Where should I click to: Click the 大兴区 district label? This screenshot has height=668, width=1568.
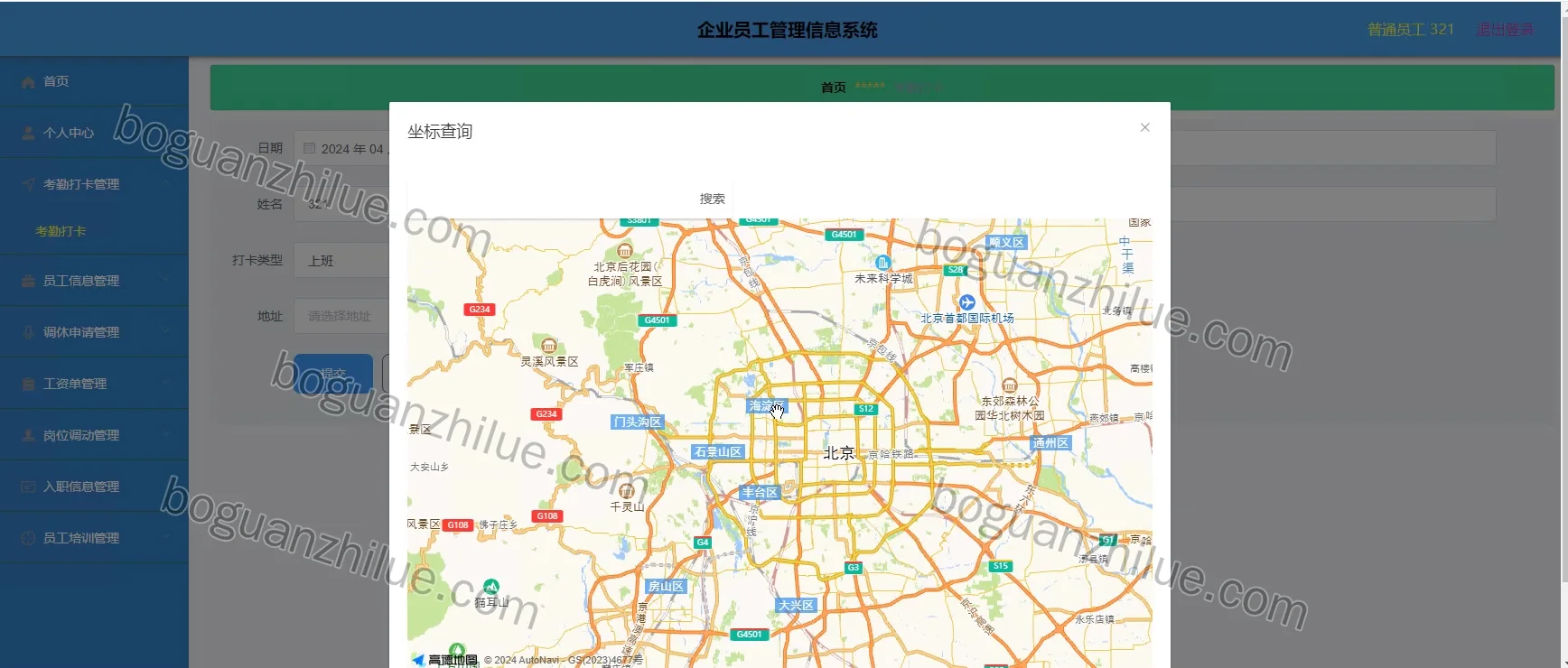pyautogui.click(x=797, y=605)
